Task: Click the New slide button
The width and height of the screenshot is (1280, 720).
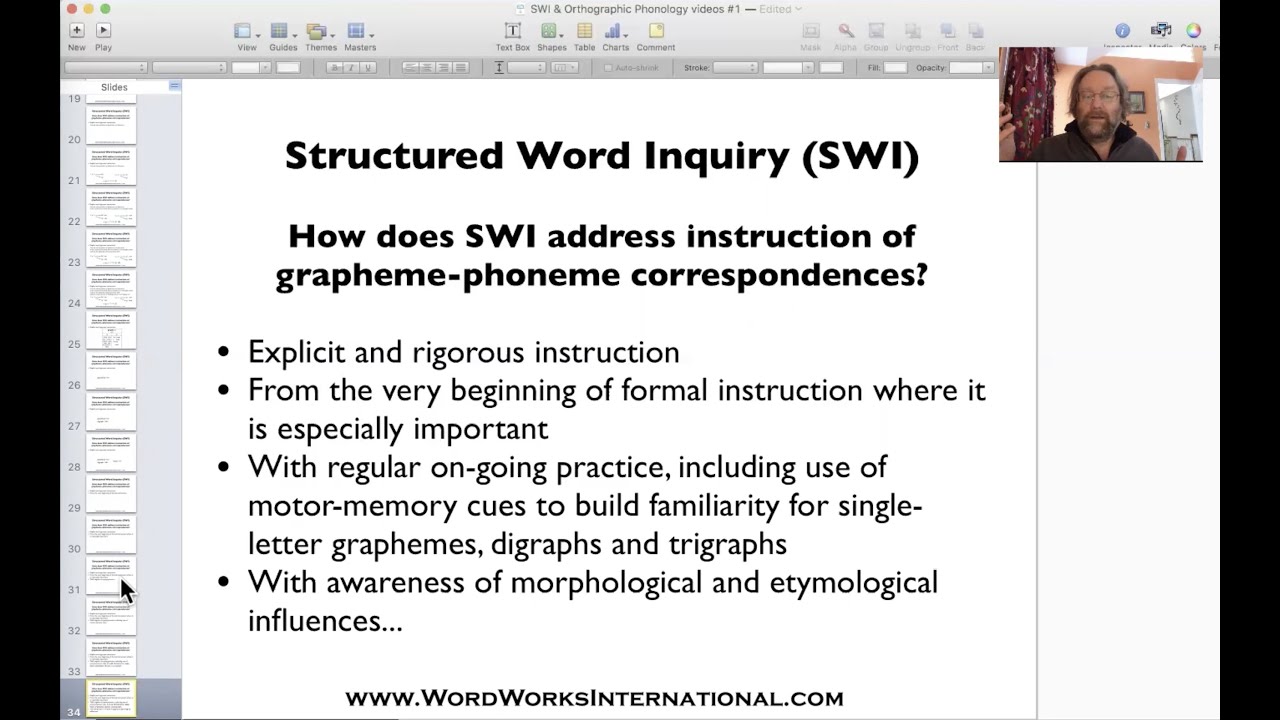Action: point(76,37)
